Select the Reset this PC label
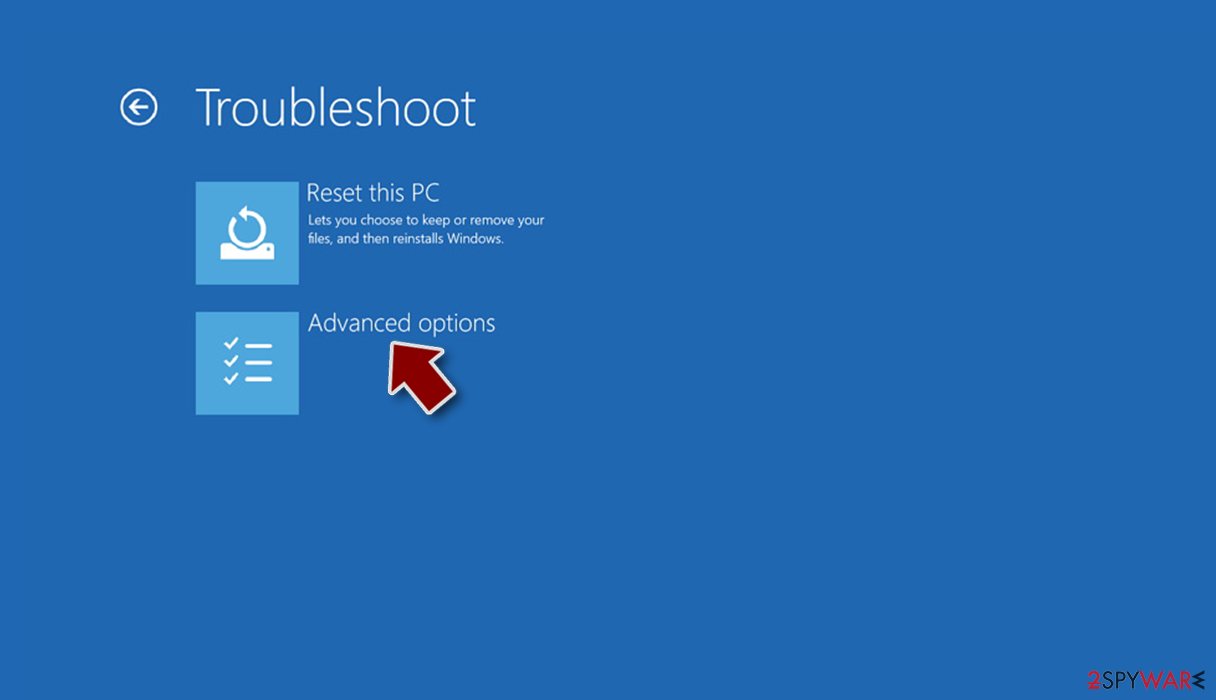The height and width of the screenshot is (700, 1216). click(x=373, y=193)
